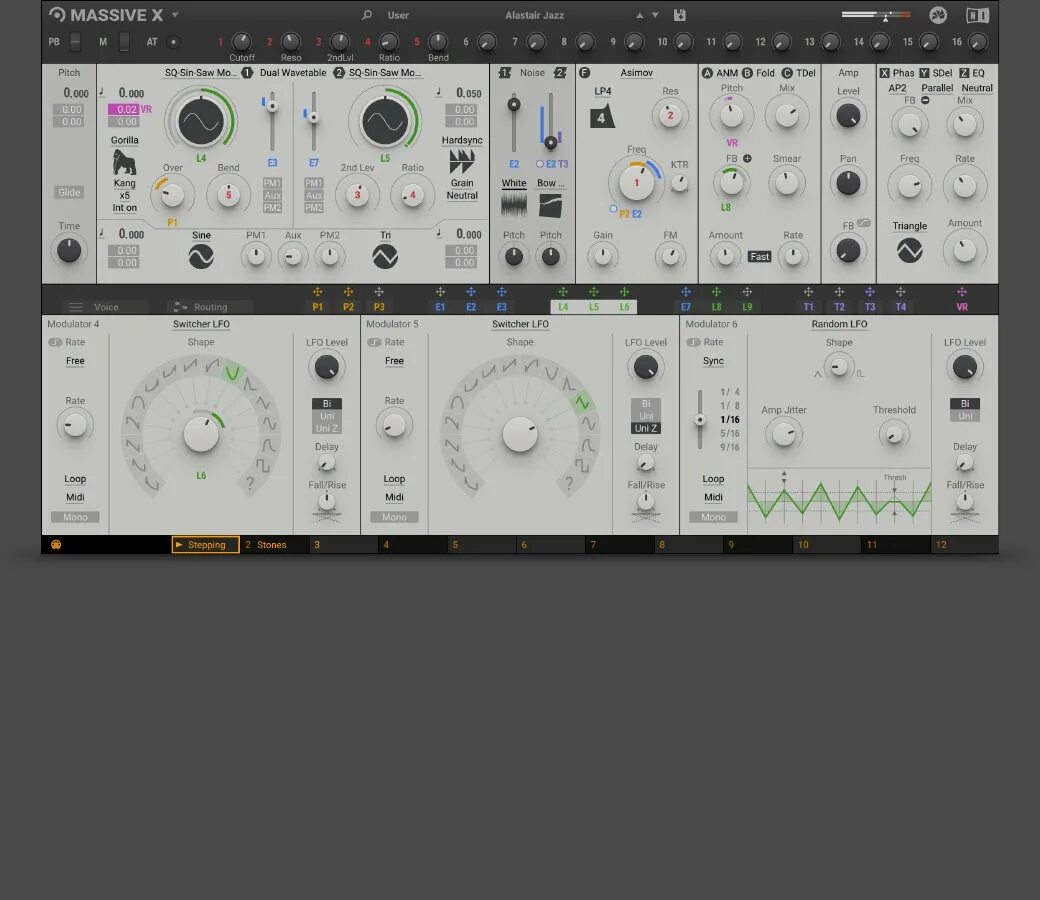The image size is (1040, 900).
Task: Toggle the Modulator 4 Rate switch
Action: (x=54, y=342)
